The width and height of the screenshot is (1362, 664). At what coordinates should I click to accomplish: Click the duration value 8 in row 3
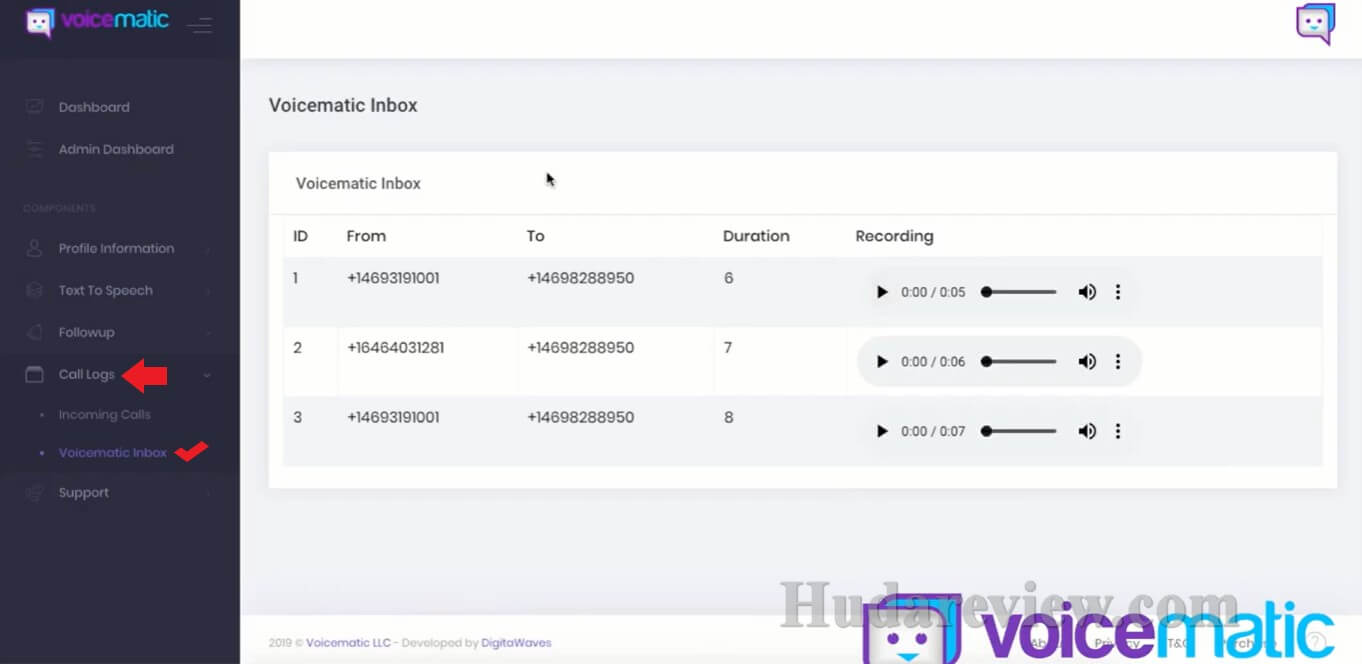click(x=729, y=417)
